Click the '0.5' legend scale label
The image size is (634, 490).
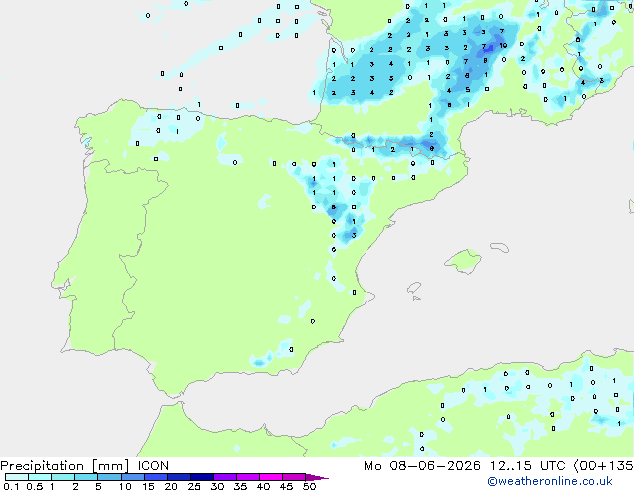tap(34, 486)
